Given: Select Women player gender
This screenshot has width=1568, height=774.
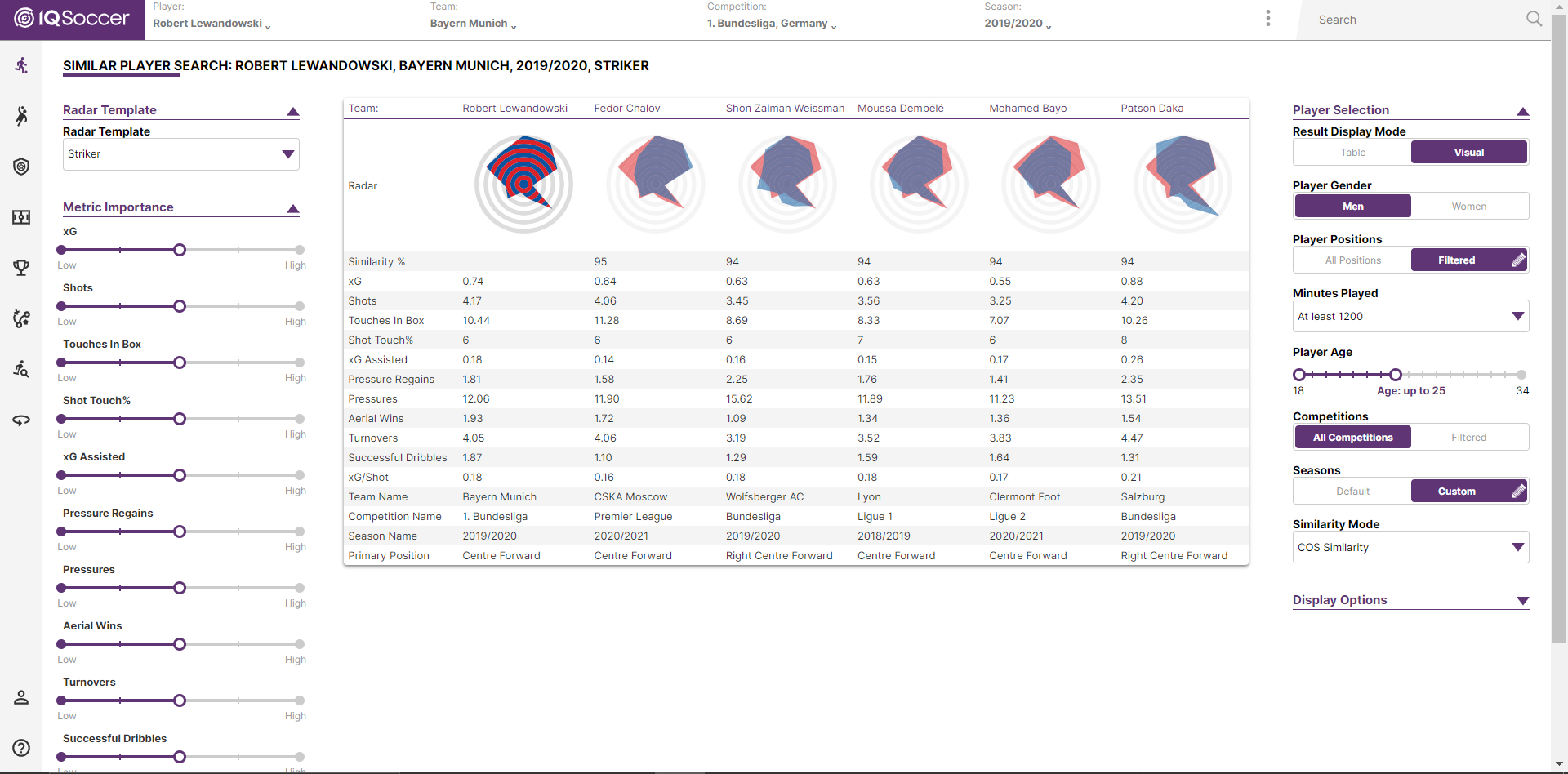Looking at the screenshot, I should [x=1468, y=207].
